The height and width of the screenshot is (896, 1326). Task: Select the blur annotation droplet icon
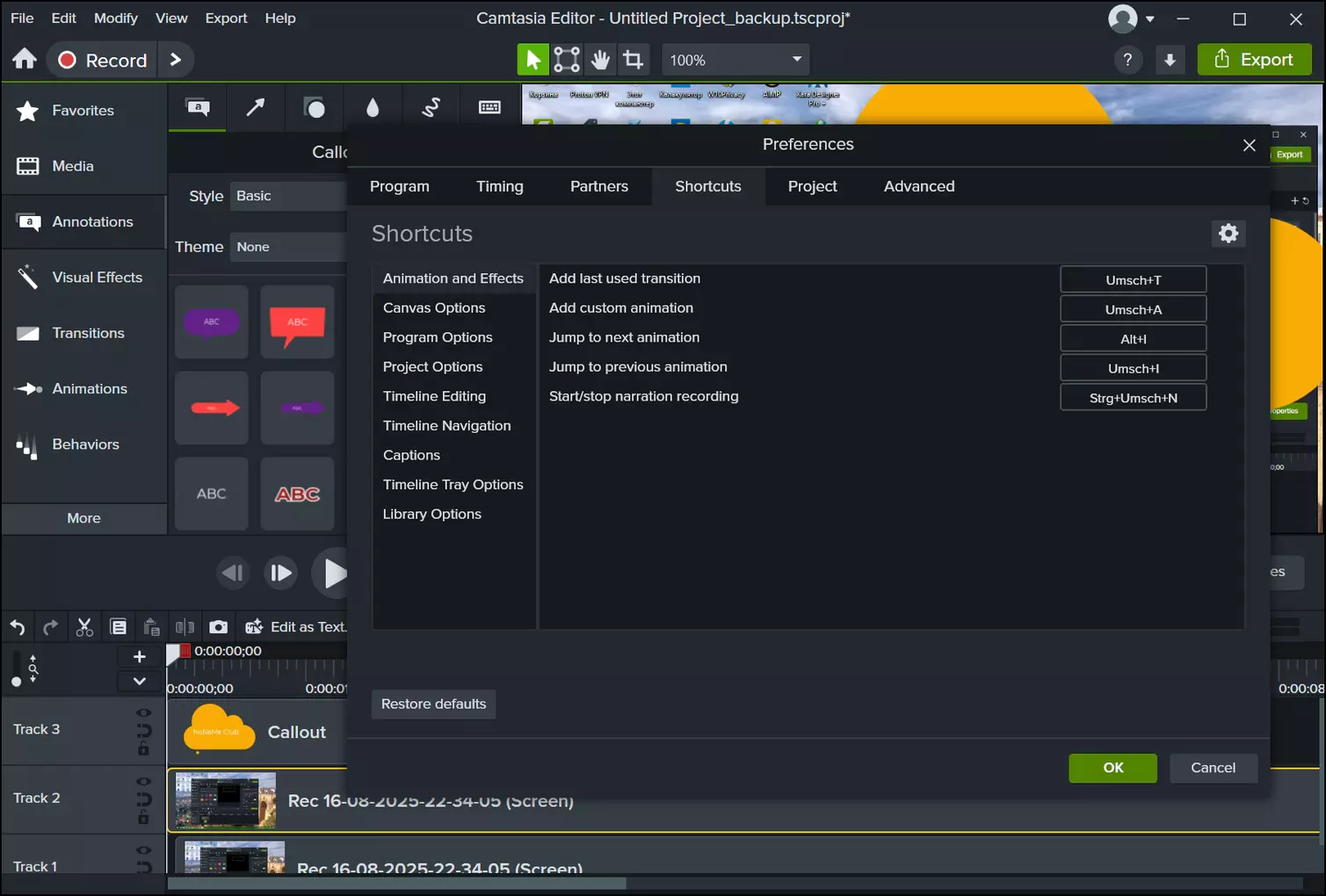pos(373,108)
